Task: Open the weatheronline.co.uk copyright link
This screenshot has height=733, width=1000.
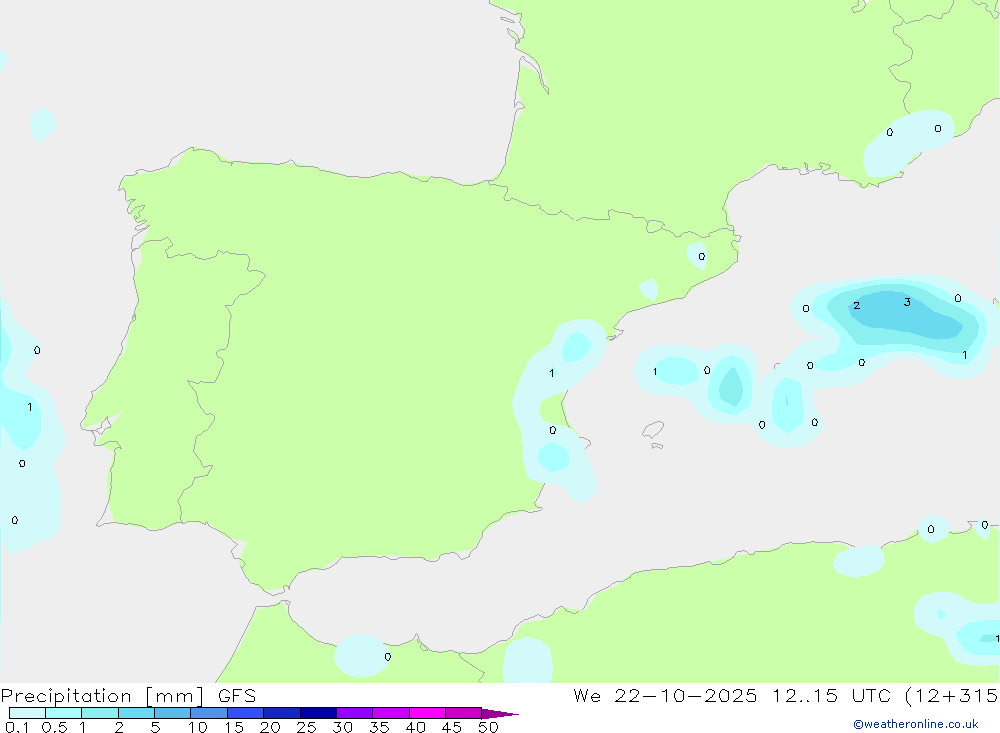Action: (916, 724)
